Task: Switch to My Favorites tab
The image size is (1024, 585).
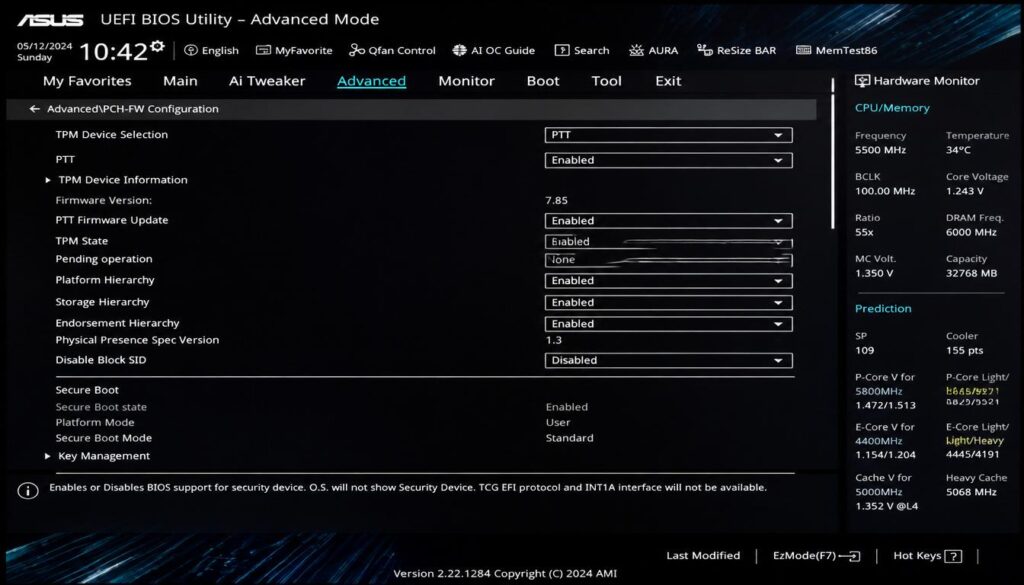Action: point(87,81)
